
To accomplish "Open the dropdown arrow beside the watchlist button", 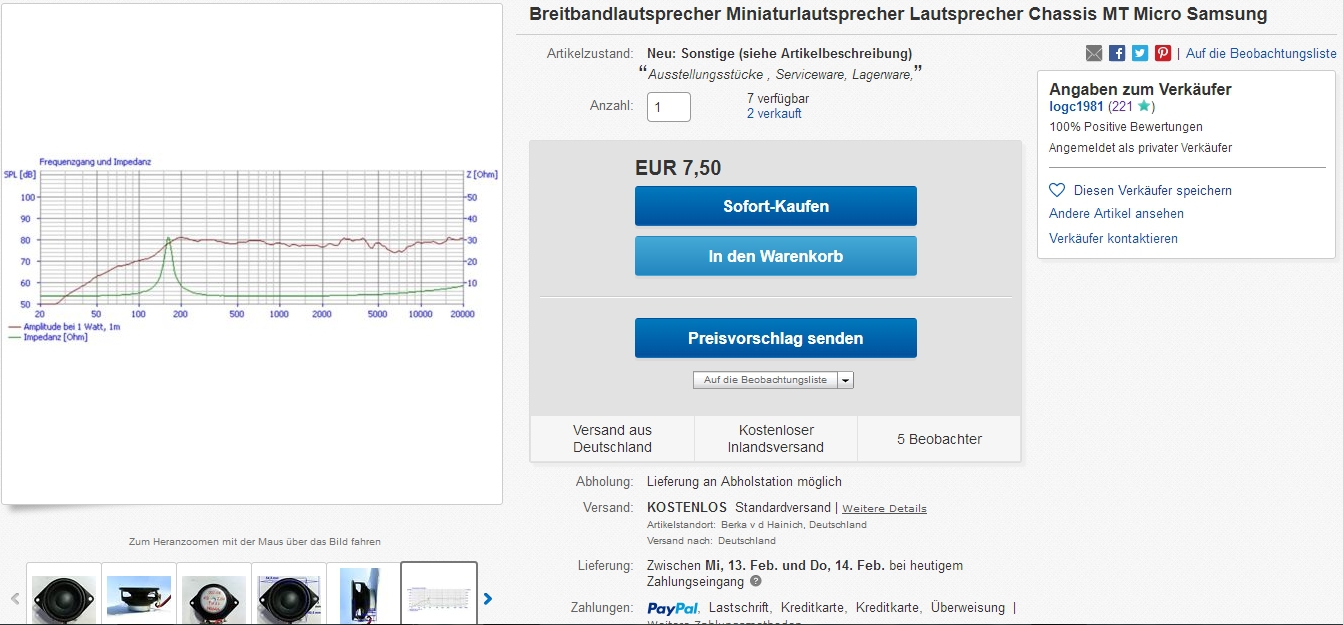I will pos(845,380).
